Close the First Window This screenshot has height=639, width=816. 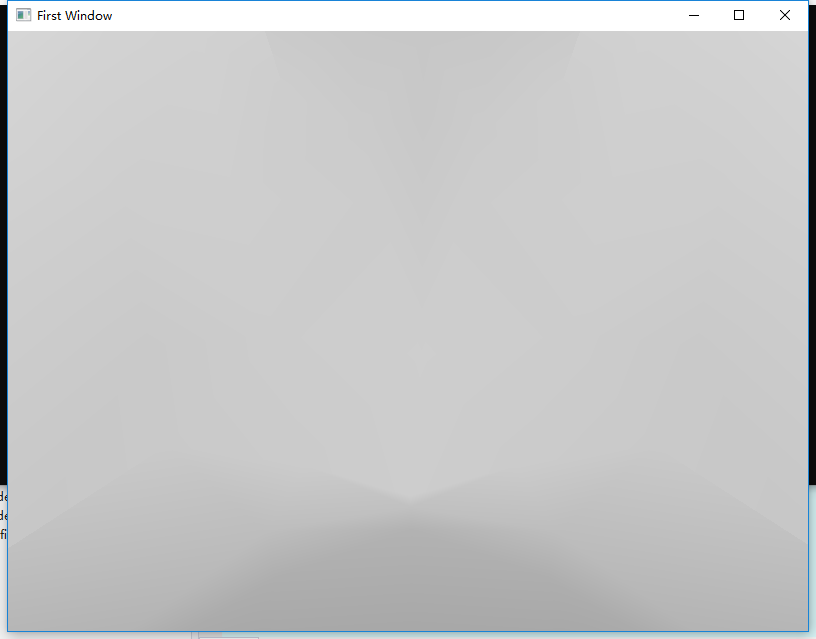coord(785,16)
